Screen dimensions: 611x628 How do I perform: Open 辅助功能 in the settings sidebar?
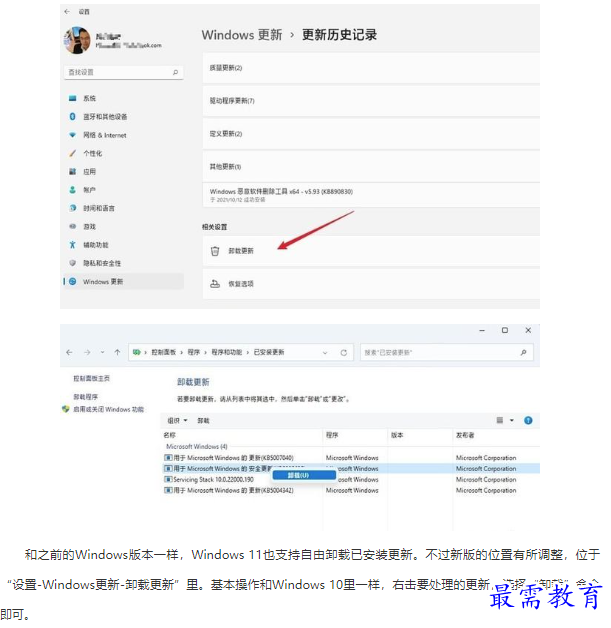coord(124,245)
